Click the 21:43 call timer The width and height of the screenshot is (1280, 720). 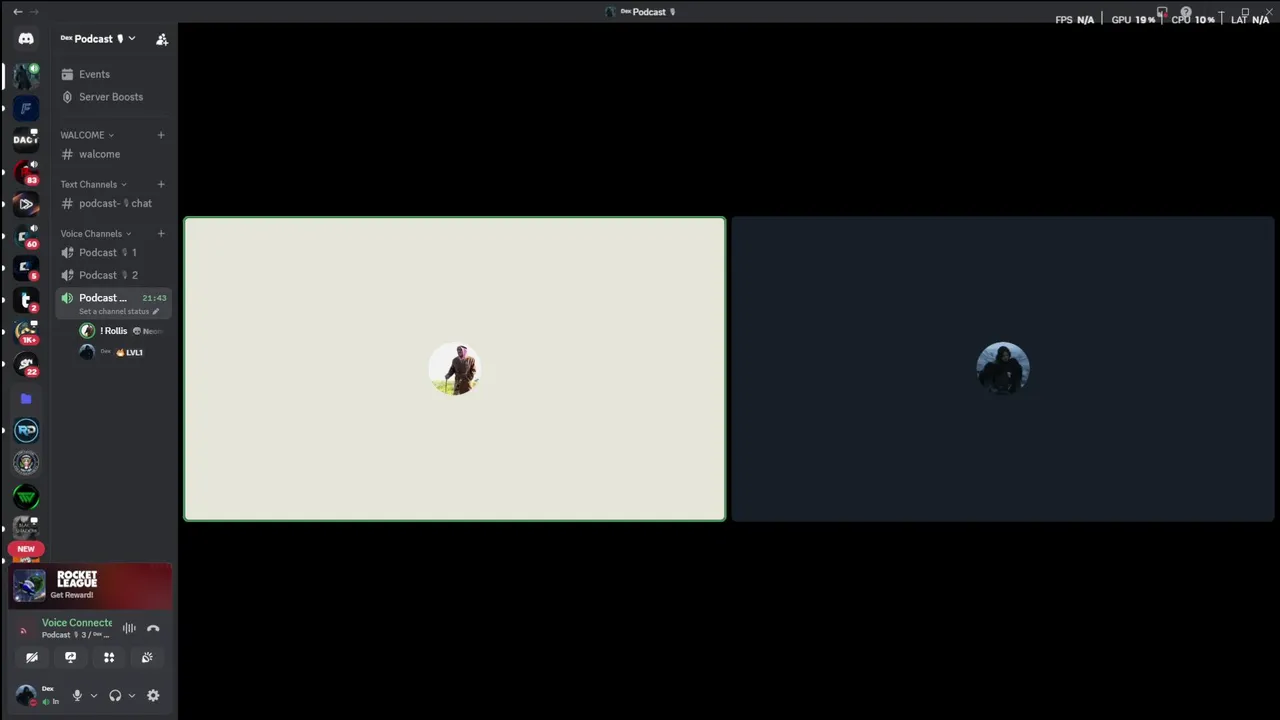(154, 298)
